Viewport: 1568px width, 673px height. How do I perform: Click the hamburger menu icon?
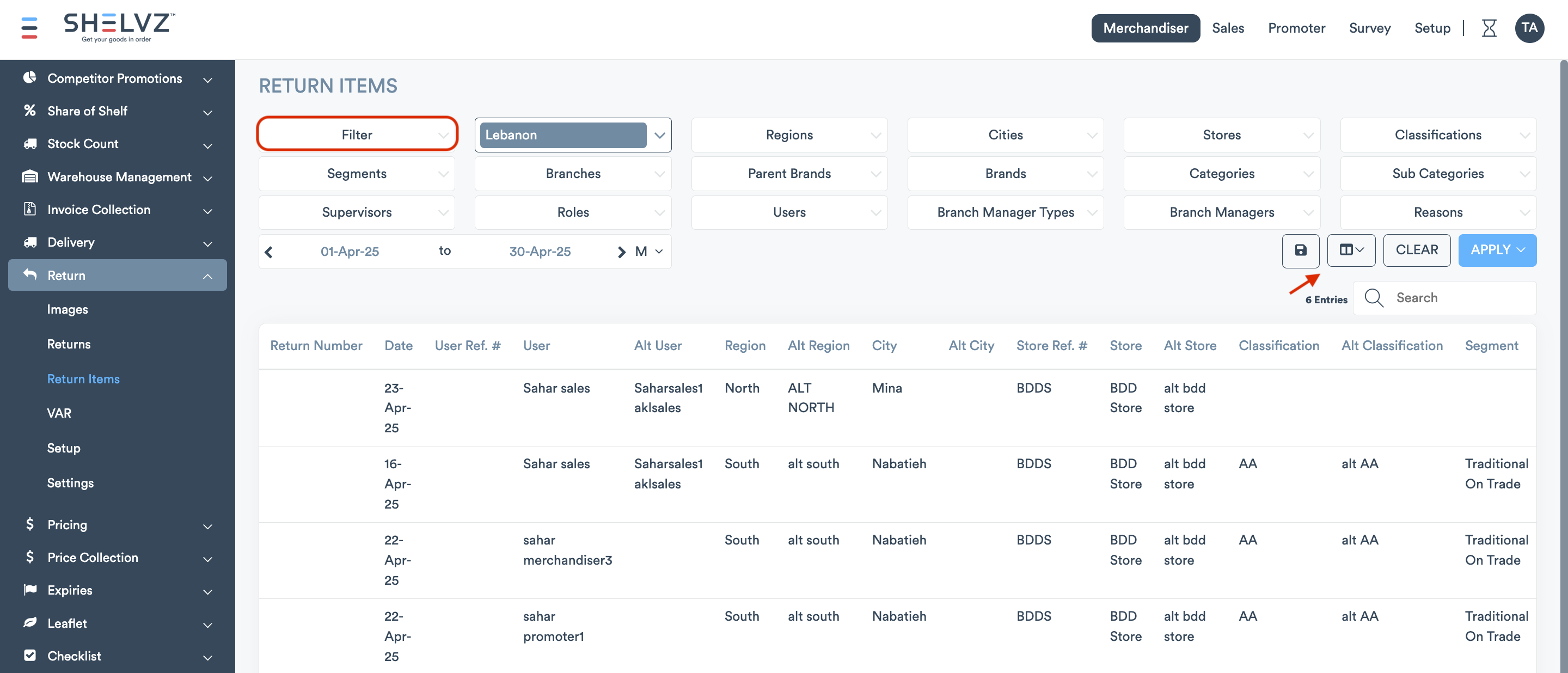[29, 28]
